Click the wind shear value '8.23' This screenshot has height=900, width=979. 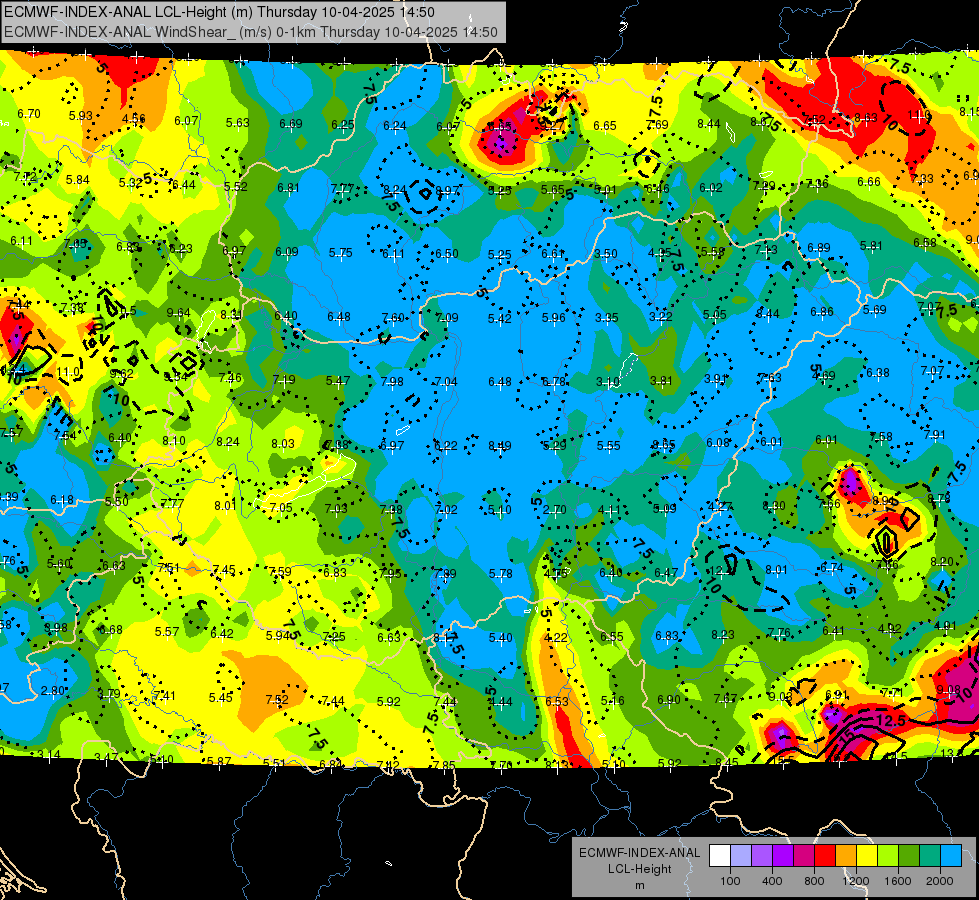tap(722, 635)
